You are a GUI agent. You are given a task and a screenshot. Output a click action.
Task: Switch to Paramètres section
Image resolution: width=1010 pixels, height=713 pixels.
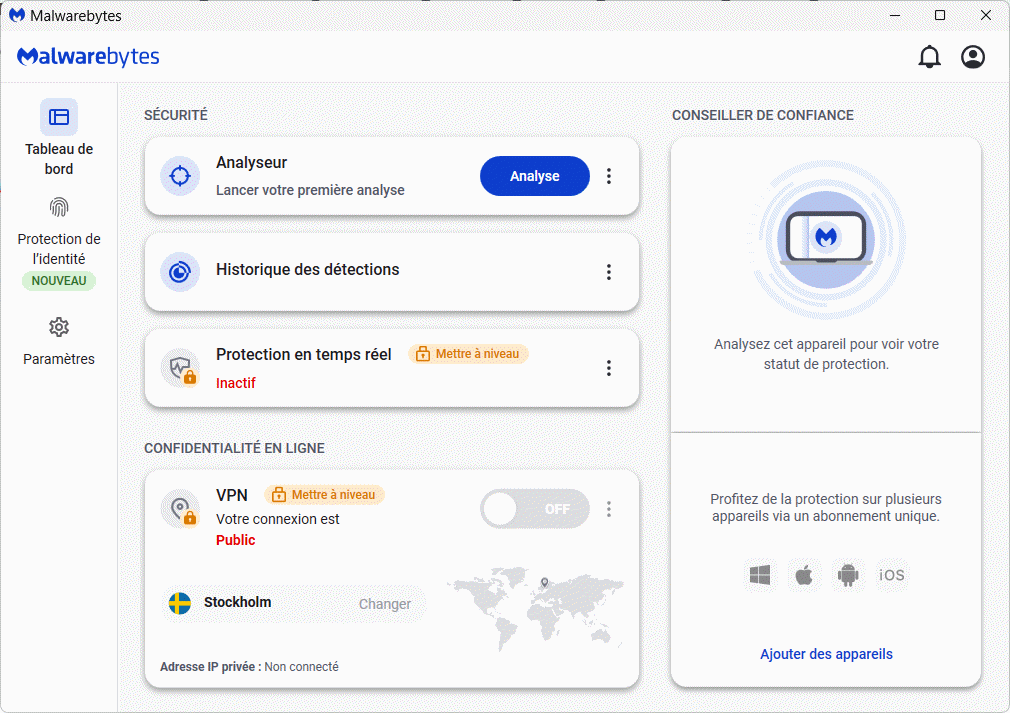59,341
